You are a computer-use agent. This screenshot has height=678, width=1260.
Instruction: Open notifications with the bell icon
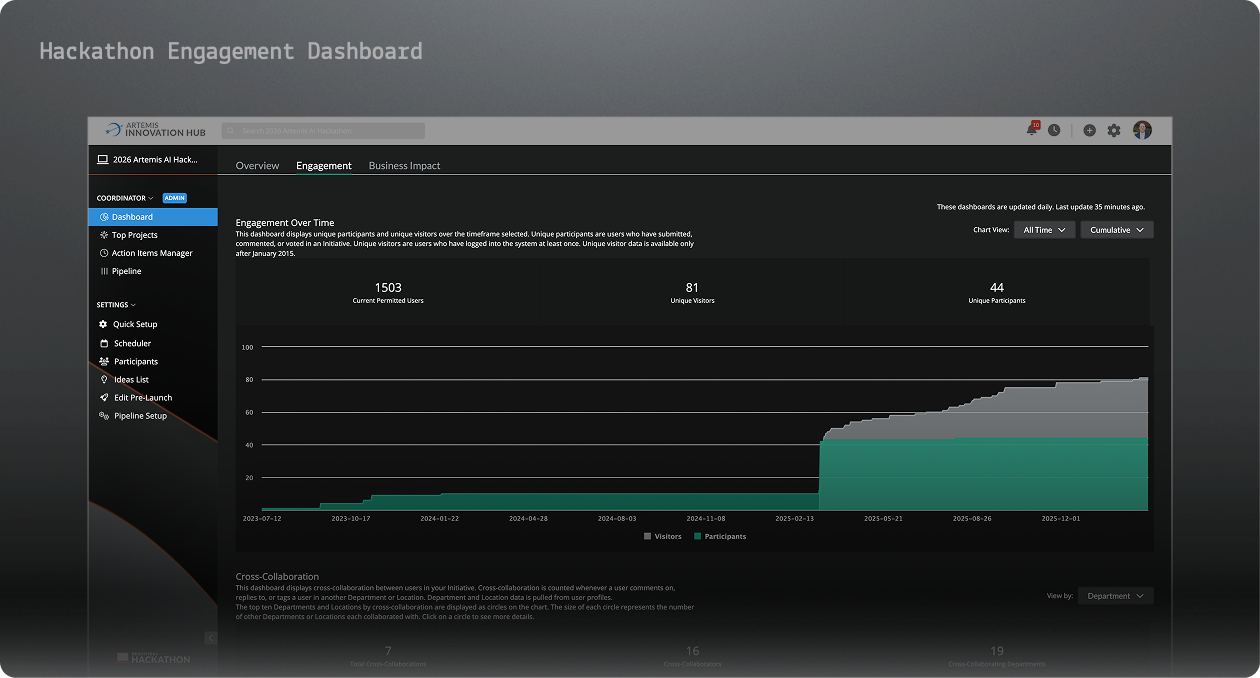point(1030,129)
